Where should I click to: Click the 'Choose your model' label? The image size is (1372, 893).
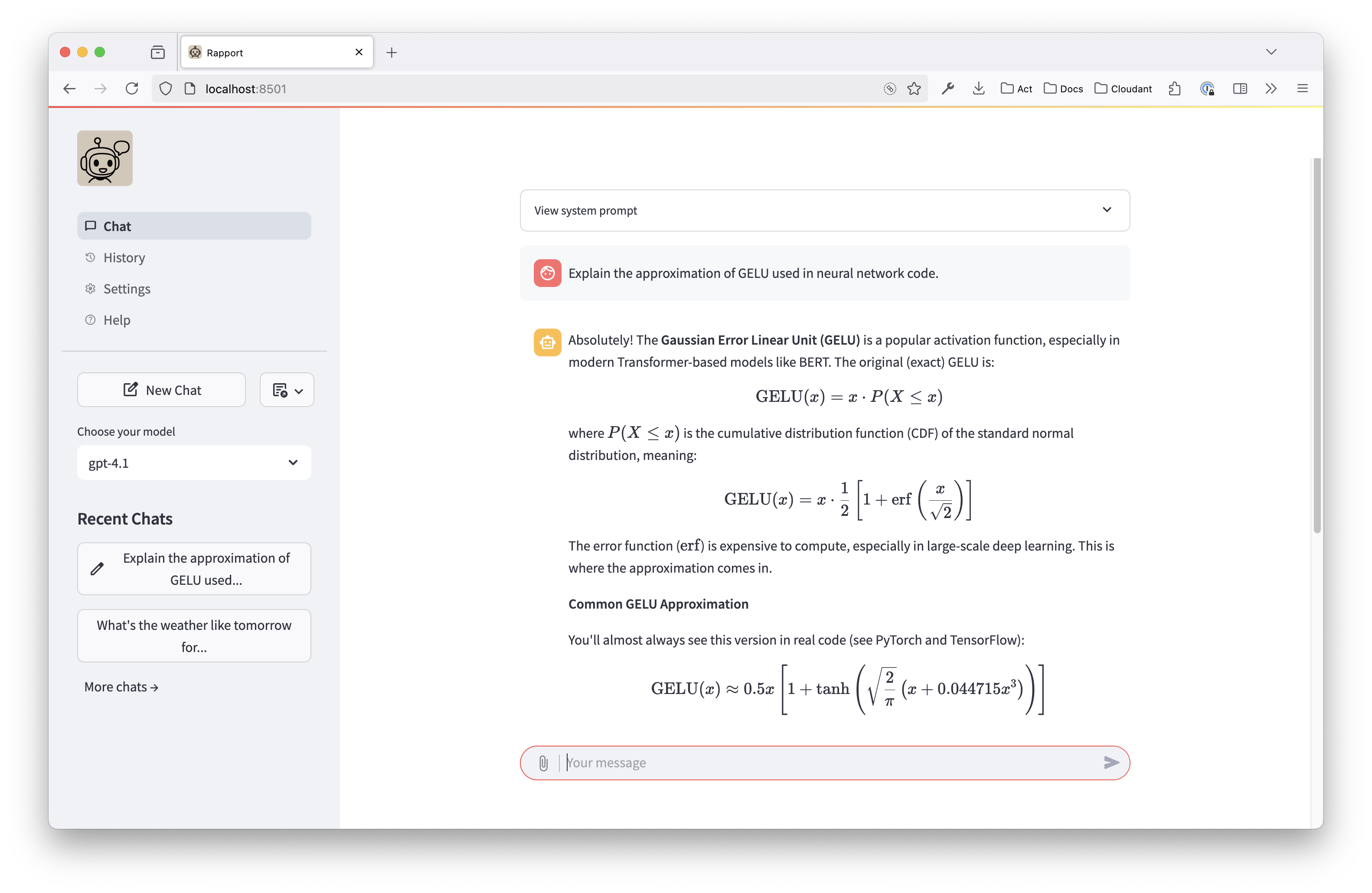click(126, 431)
